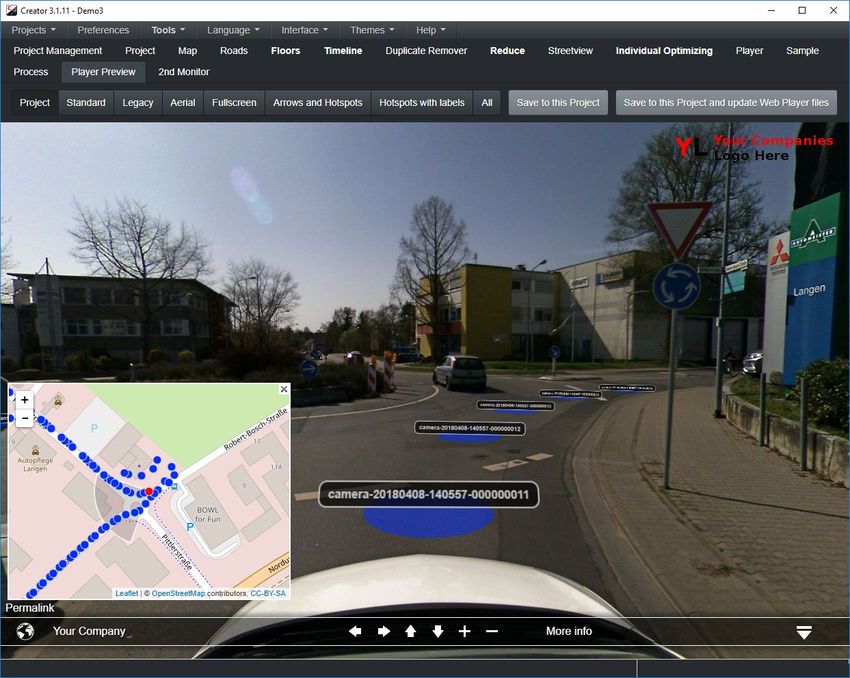This screenshot has height=678, width=850.
Task: Open the Roads tab
Action: pos(234,50)
